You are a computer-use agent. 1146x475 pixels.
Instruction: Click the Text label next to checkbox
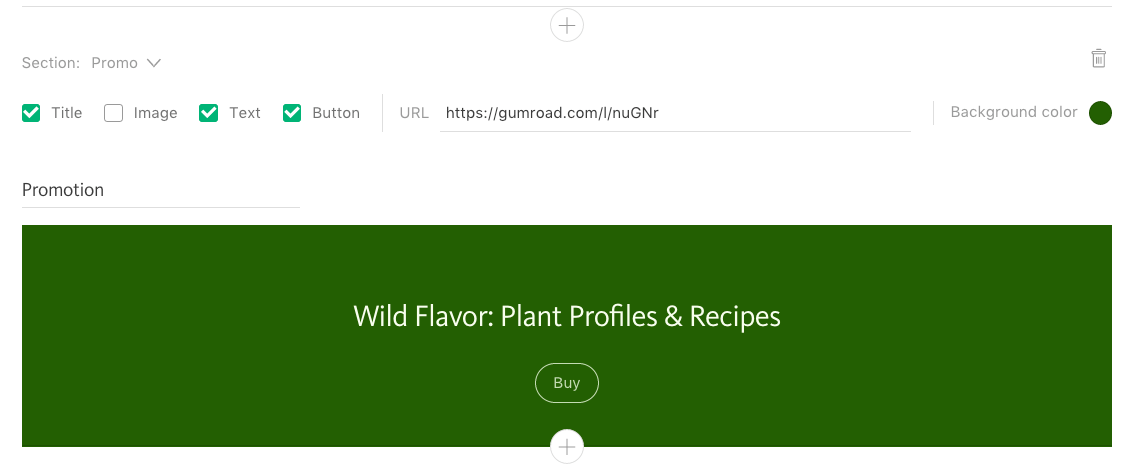[x=244, y=113]
